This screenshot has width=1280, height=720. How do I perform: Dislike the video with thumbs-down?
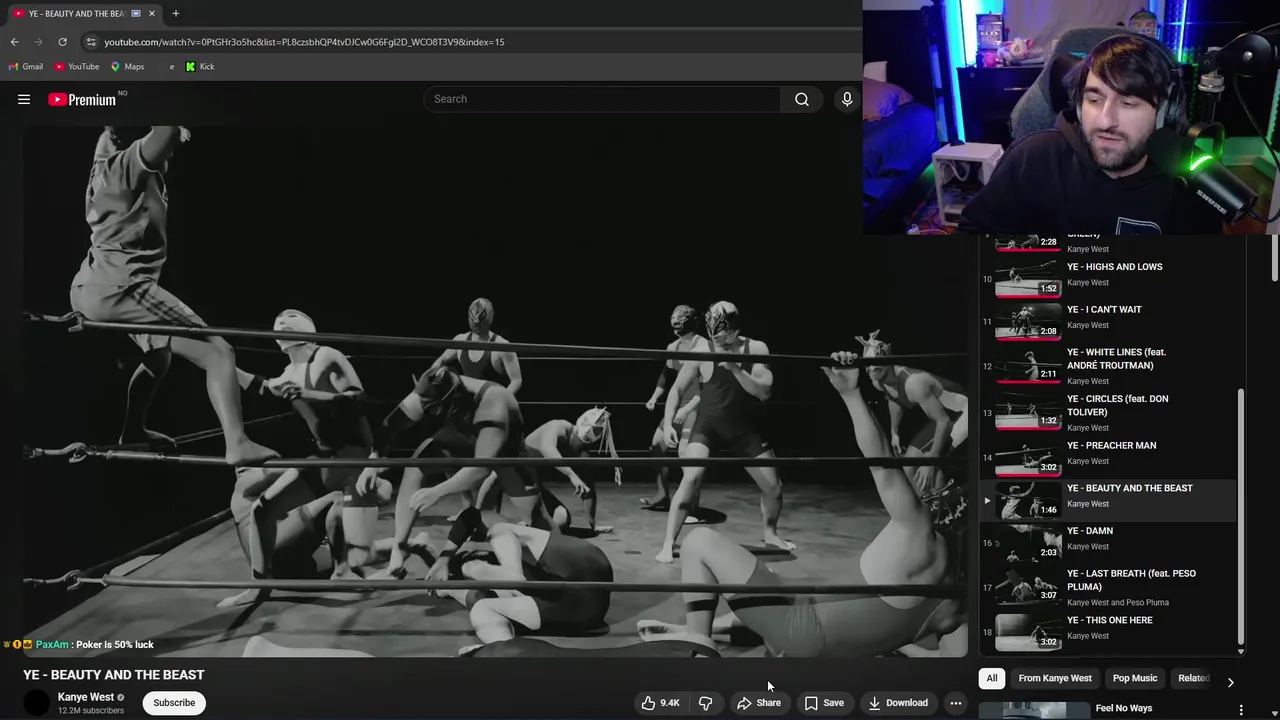pyautogui.click(x=706, y=703)
